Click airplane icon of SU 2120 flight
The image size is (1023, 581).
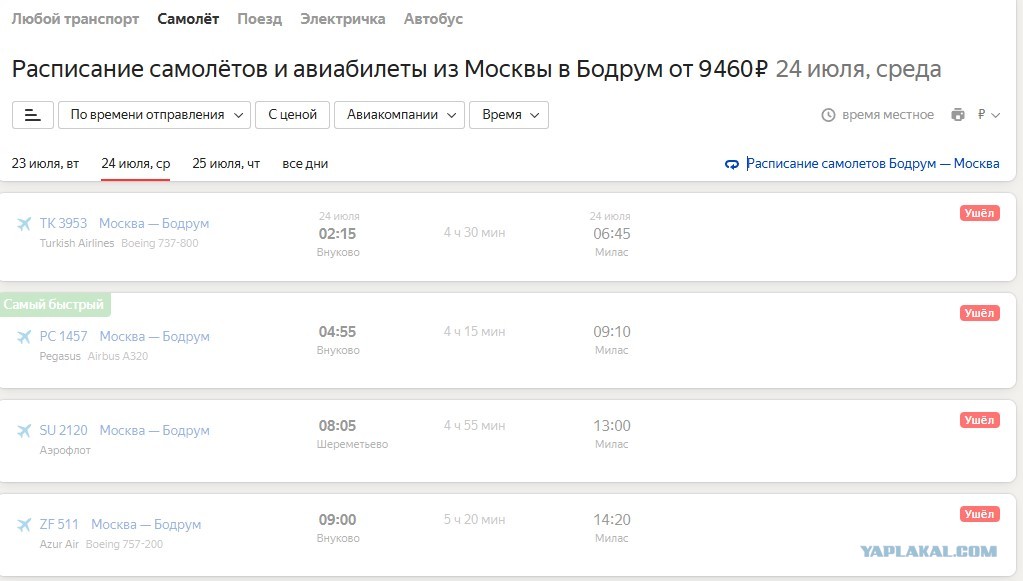24,431
